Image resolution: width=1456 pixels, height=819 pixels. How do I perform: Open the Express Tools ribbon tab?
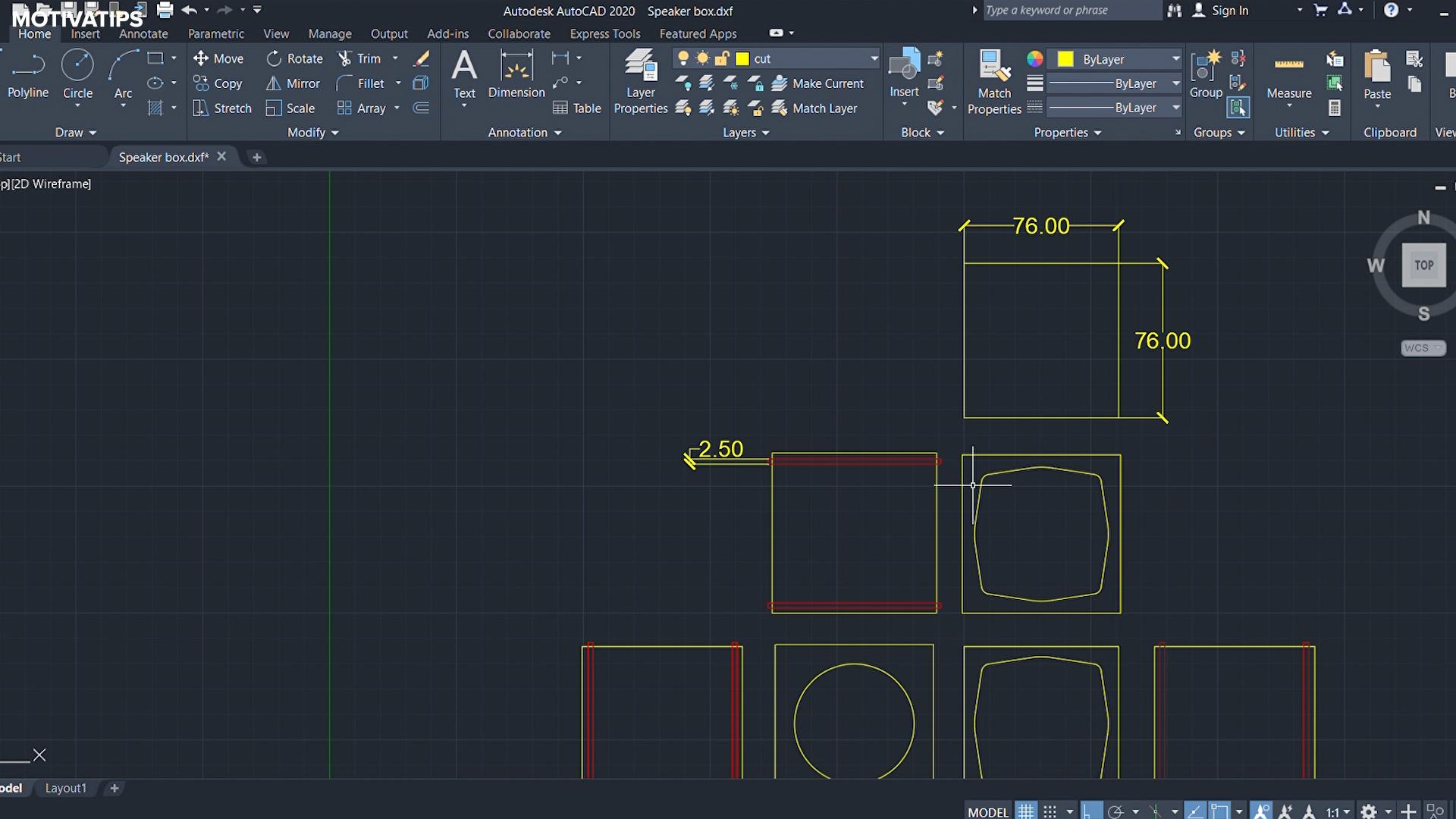(605, 34)
